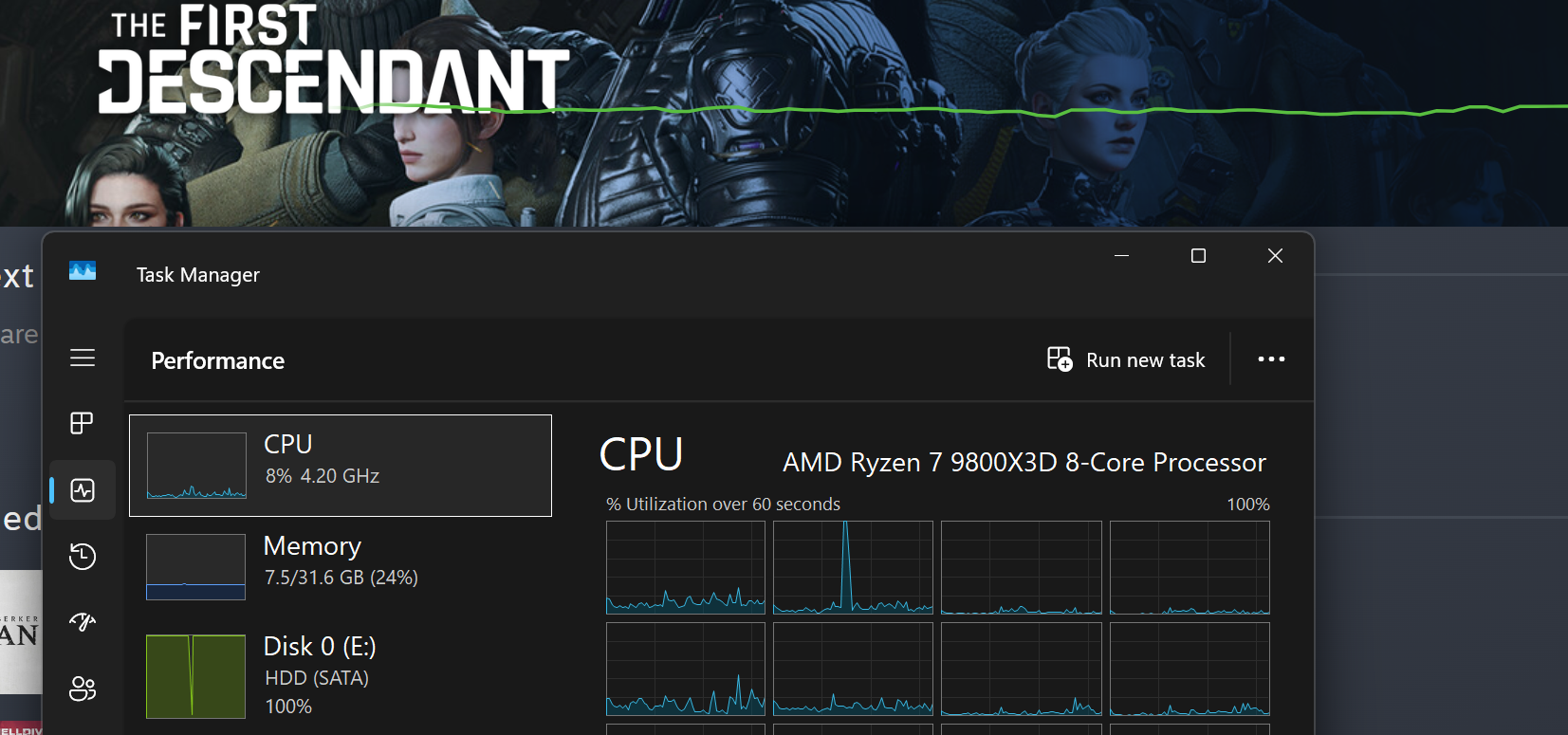Click the Memory mini usage graph thumbnail
The width and height of the screenshot is (1568, 735).
point(195,567)
